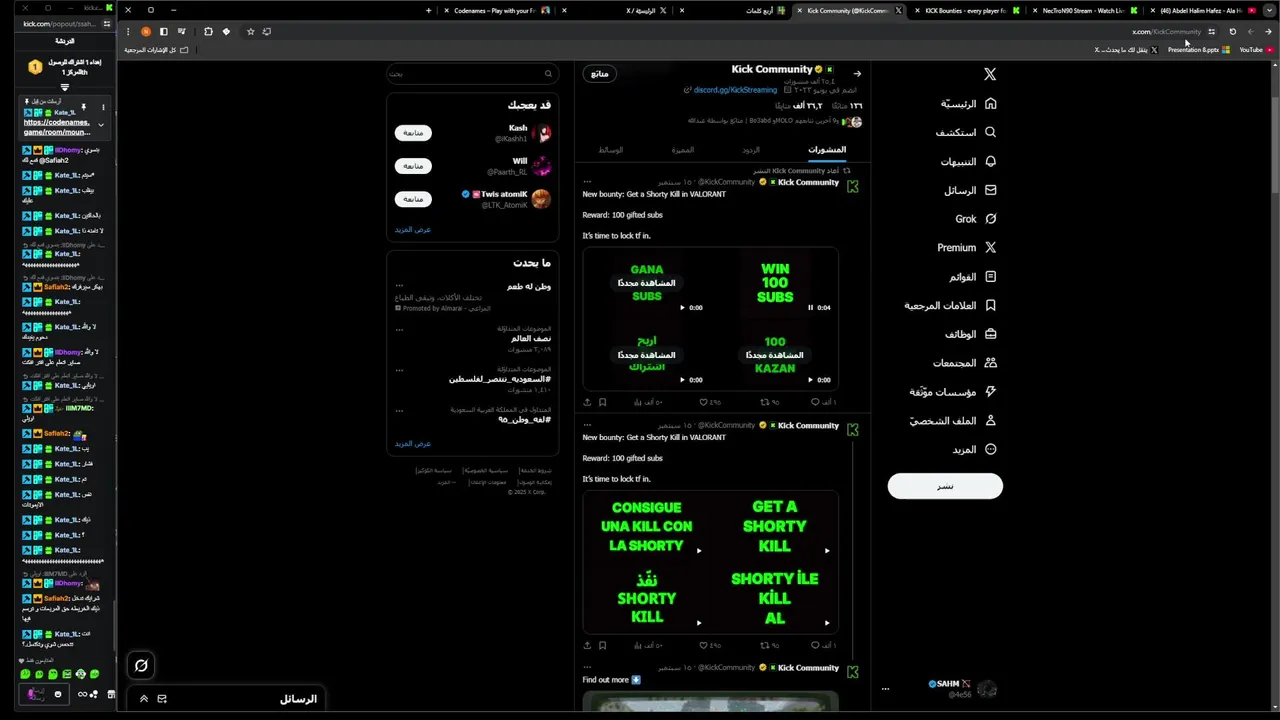
Task: Open new message icon in الرسائل drawer
Action: click(162, 699)
